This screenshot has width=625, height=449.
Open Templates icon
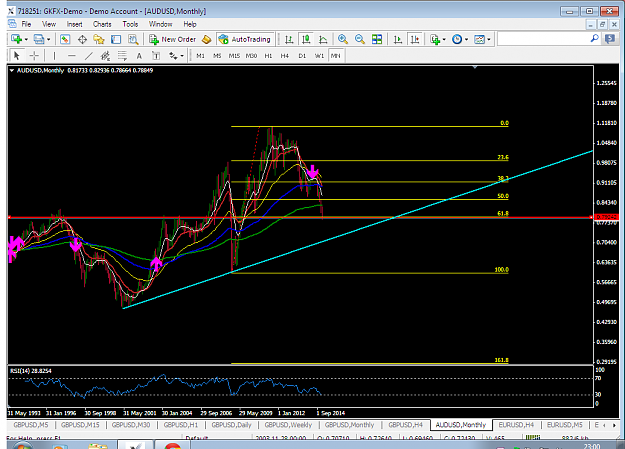coord(479,39)
